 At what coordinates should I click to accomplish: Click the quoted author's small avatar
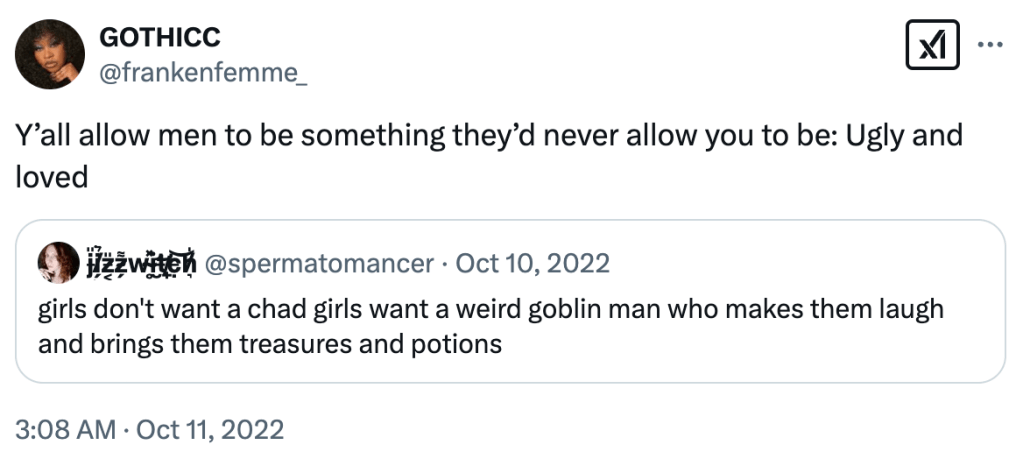click(58, 263)
